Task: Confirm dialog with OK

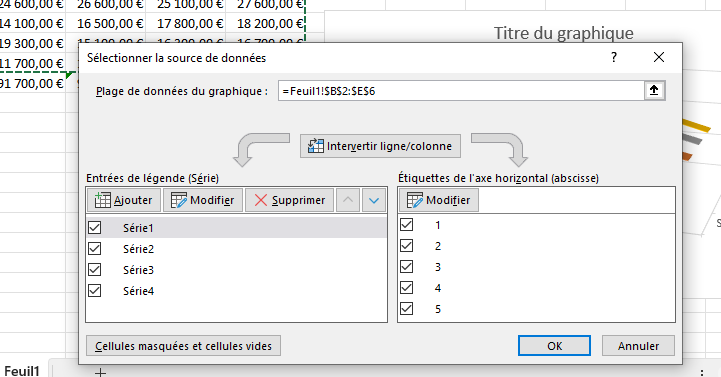Action: (x=555, y=346)
